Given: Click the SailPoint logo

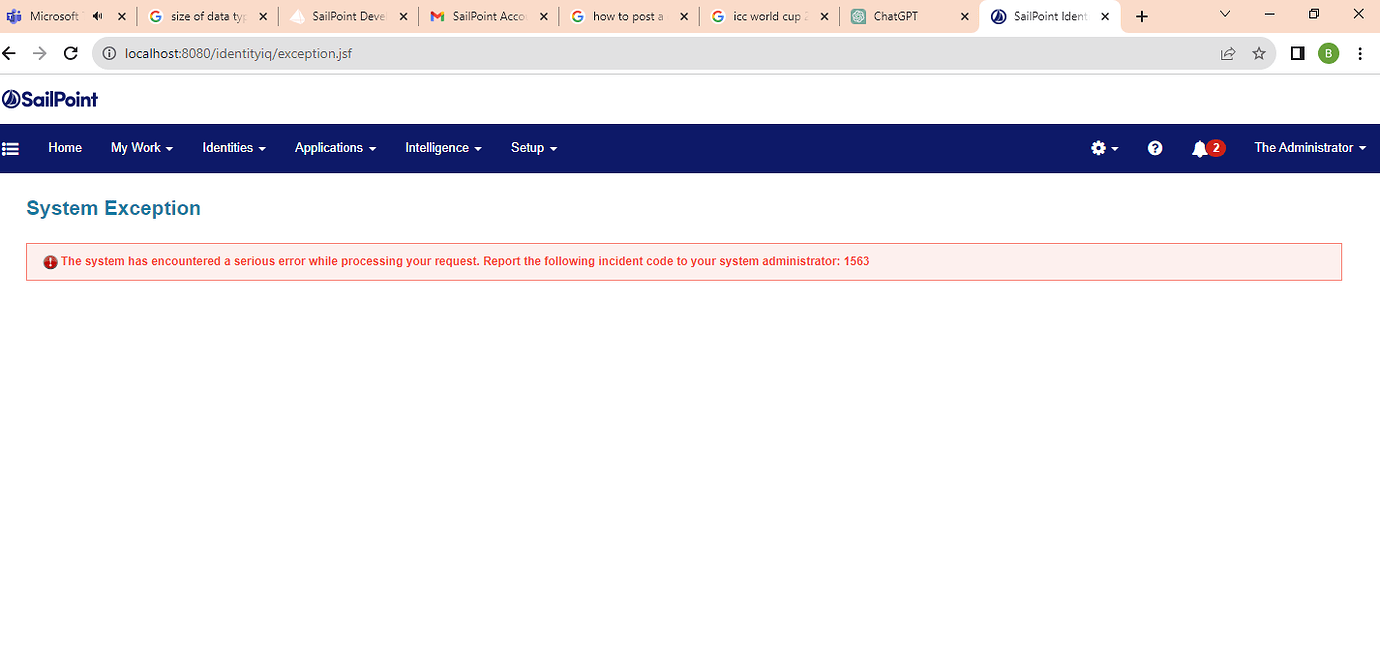Looking at the screenshot, I should click(52, 98).
